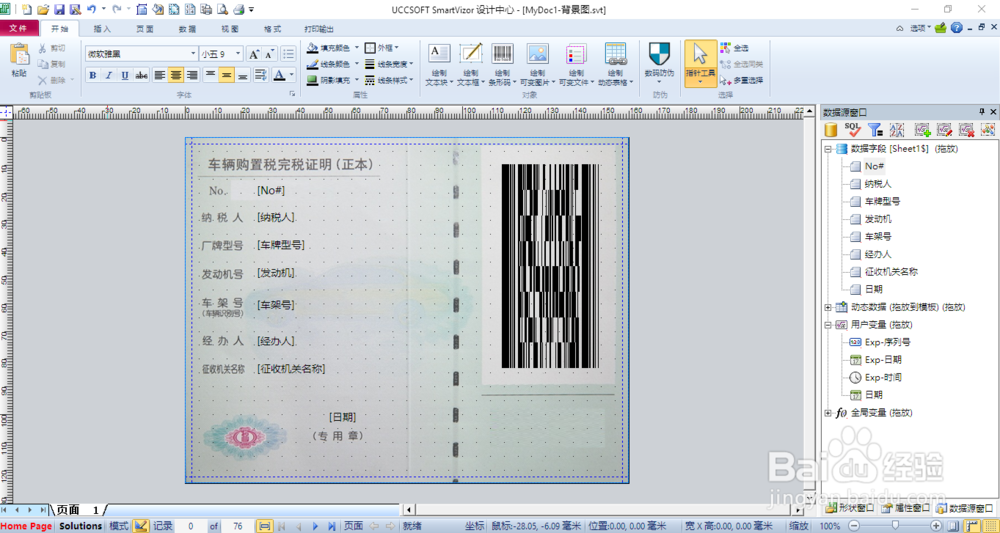Click Multi-select (多重选择) button

click(x=742, y=80)
